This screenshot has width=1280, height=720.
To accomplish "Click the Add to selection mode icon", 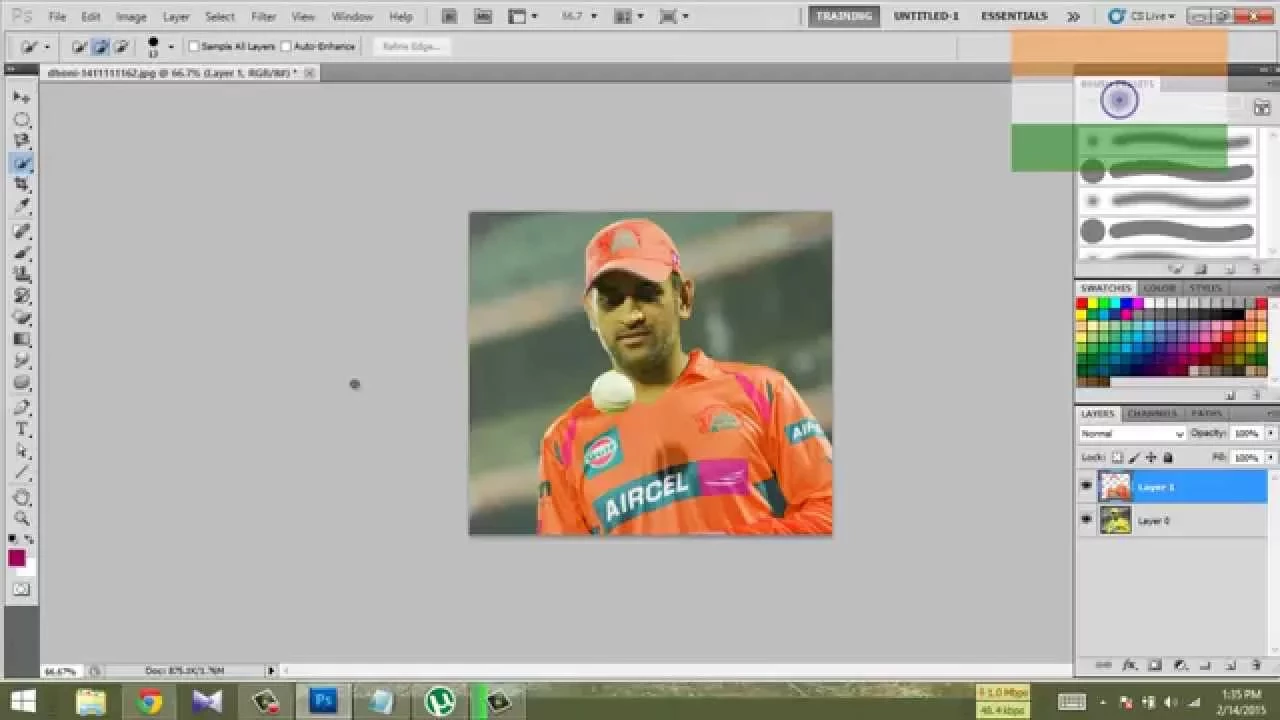I will (100, 46).
